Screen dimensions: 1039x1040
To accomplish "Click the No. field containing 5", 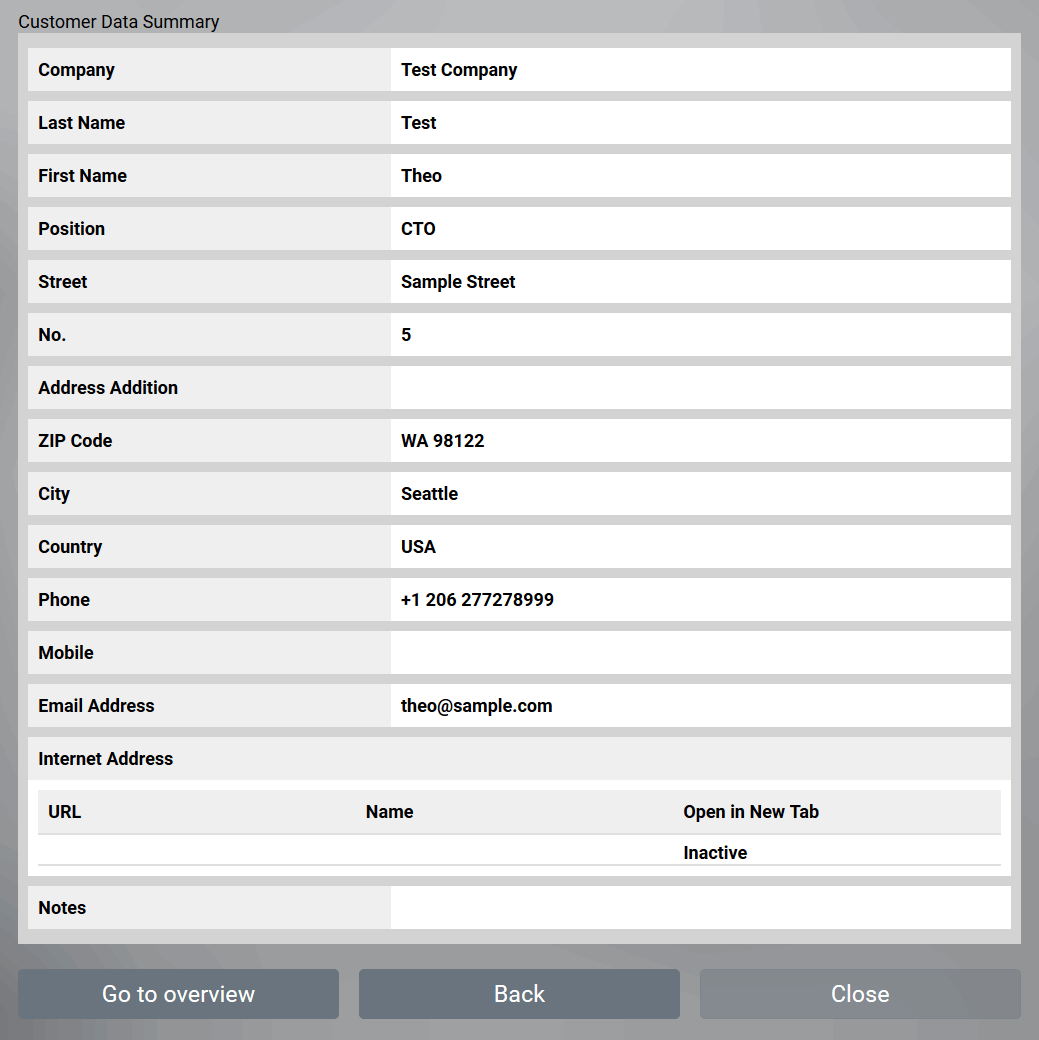I will tap(700, 334).
